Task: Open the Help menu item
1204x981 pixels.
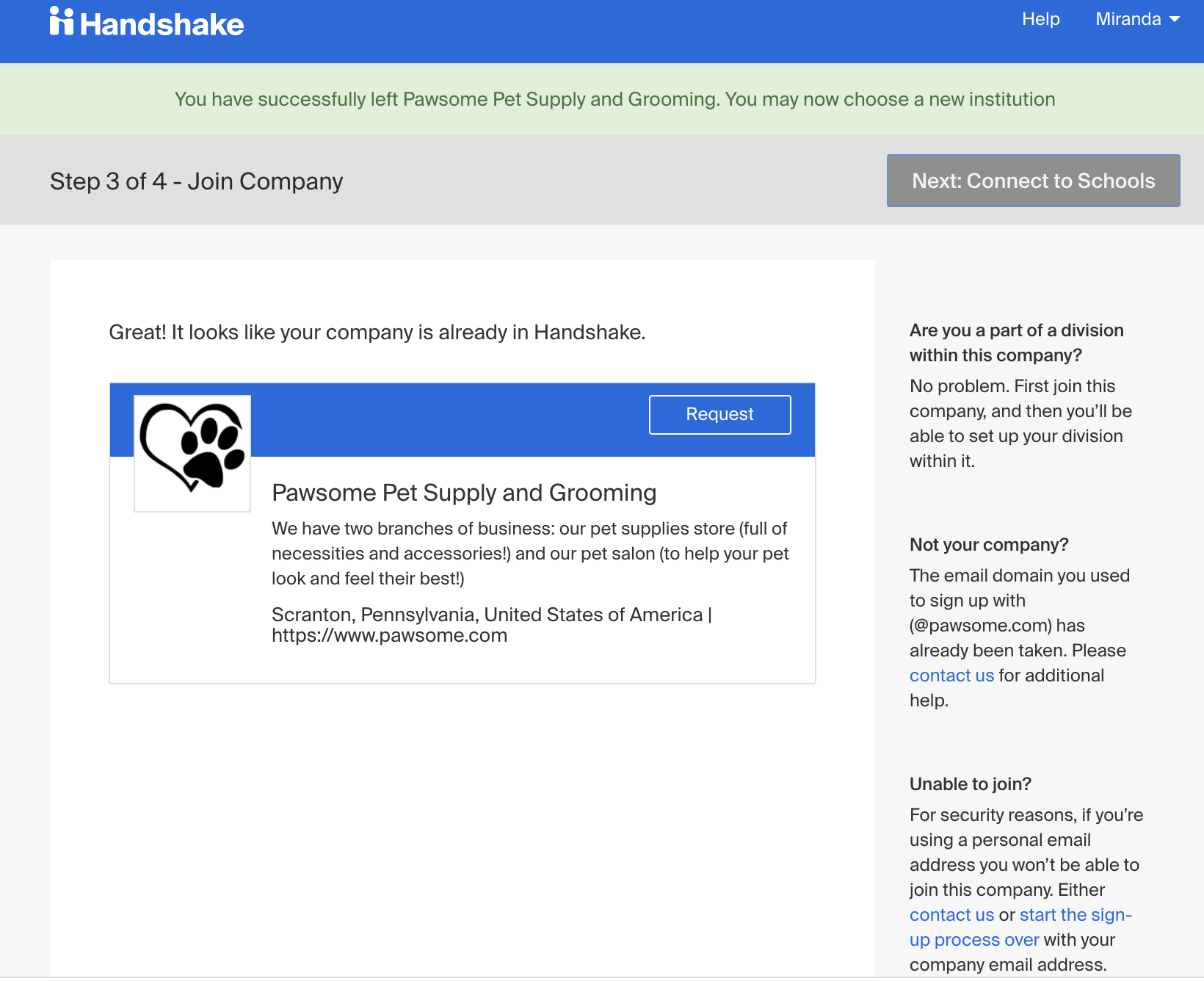Action: [1041, 19]
